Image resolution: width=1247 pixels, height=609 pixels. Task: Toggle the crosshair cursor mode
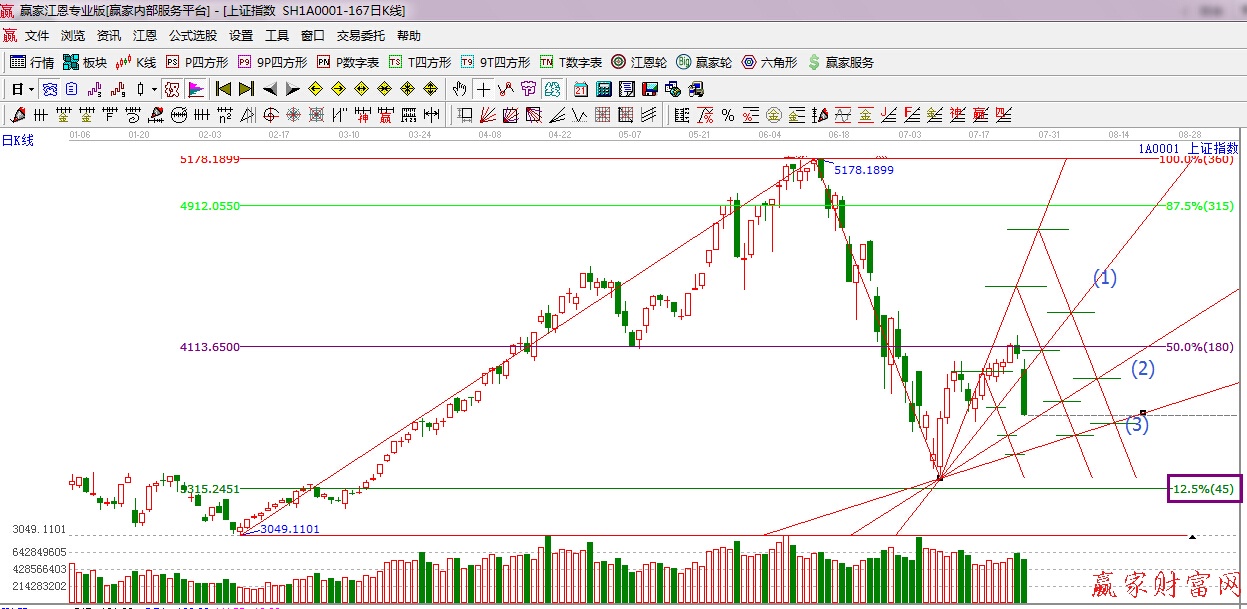[x=483, y=89]
